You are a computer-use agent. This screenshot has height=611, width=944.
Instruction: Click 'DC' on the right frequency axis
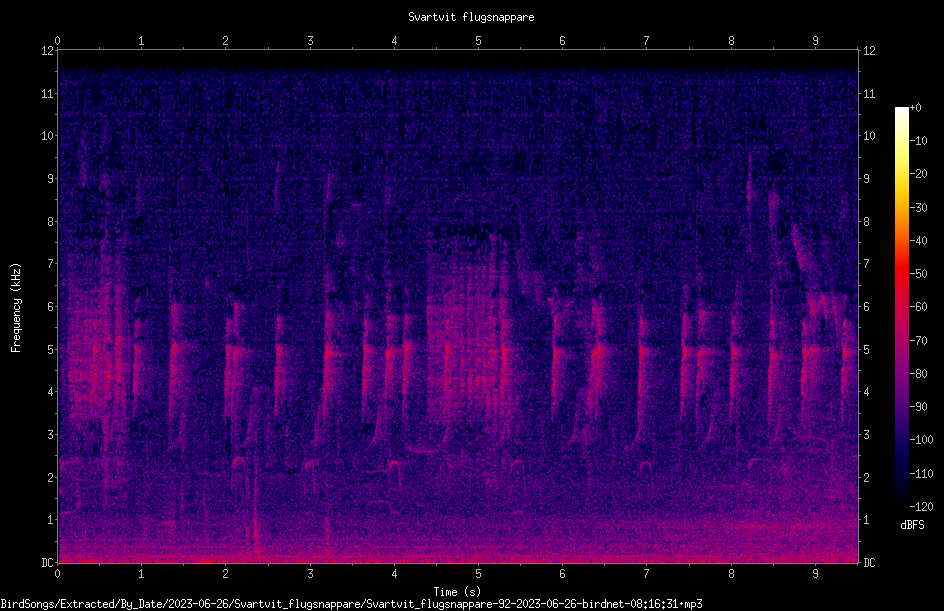tap(869, 563)
